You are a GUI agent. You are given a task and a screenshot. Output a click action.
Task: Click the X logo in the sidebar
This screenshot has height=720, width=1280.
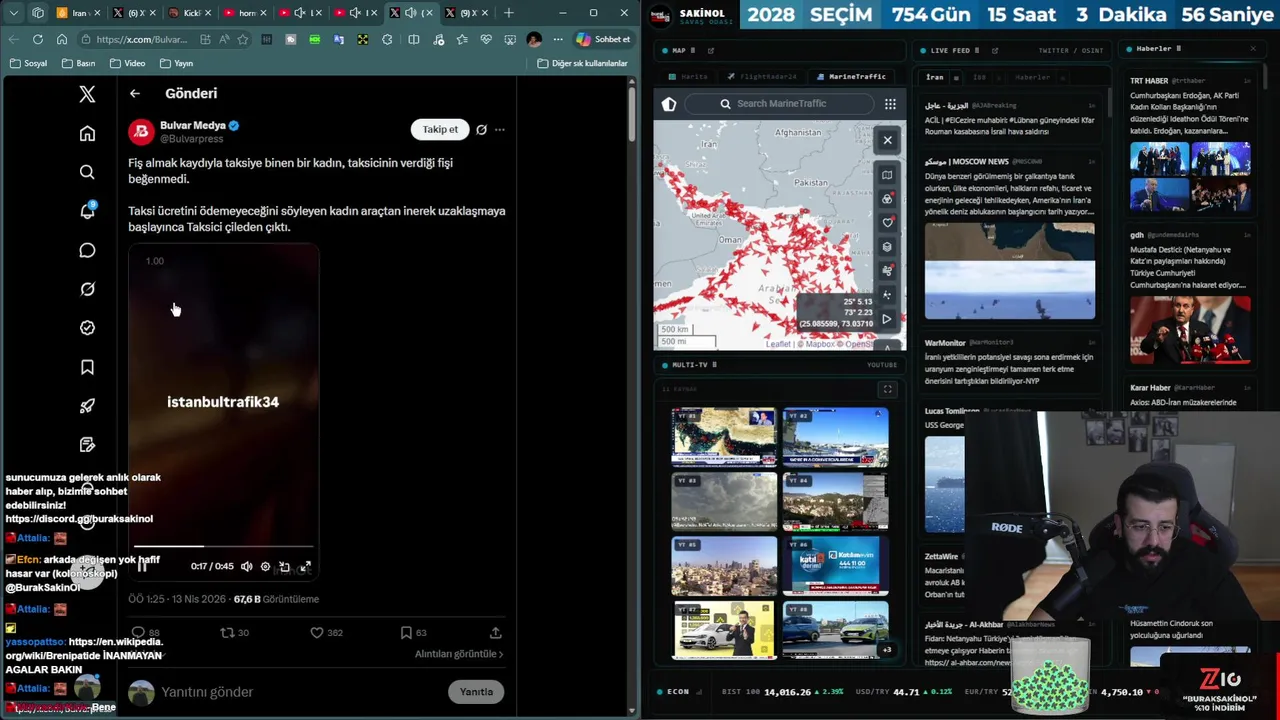click(87, 94)
